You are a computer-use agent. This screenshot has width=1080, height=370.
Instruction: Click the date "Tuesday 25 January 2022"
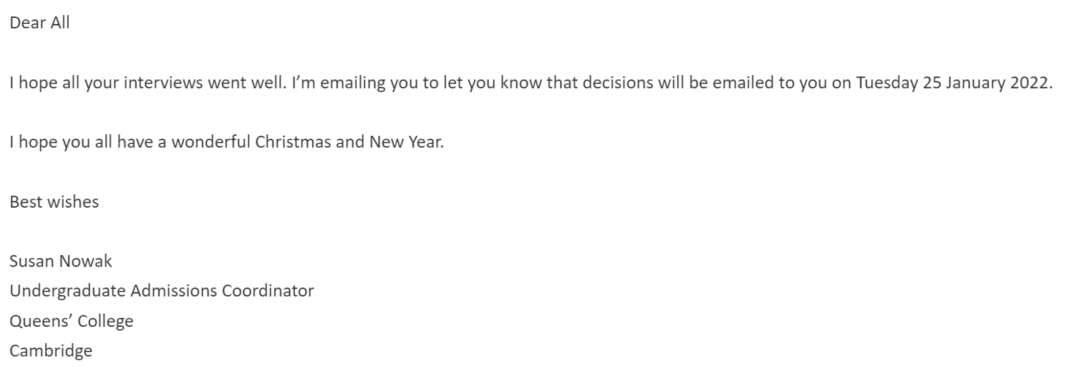click(x=952, y=83)
